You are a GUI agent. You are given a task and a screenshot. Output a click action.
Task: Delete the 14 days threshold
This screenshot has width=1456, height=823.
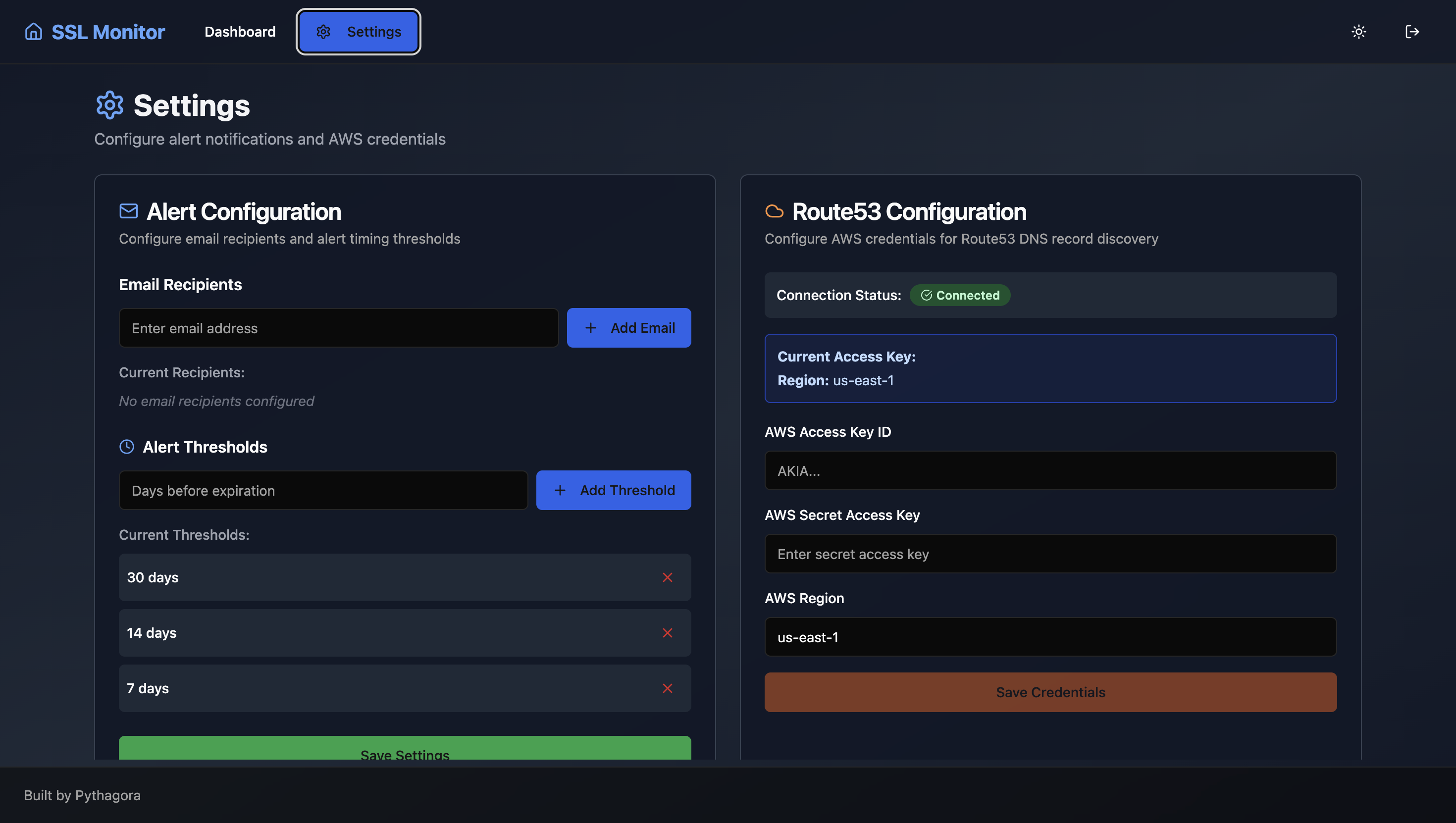(x=668, y=632)
